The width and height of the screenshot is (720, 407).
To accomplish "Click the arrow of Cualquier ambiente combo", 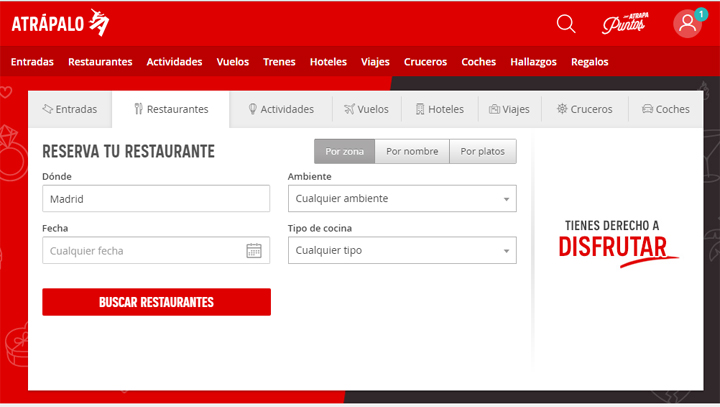I will (506, 199).
